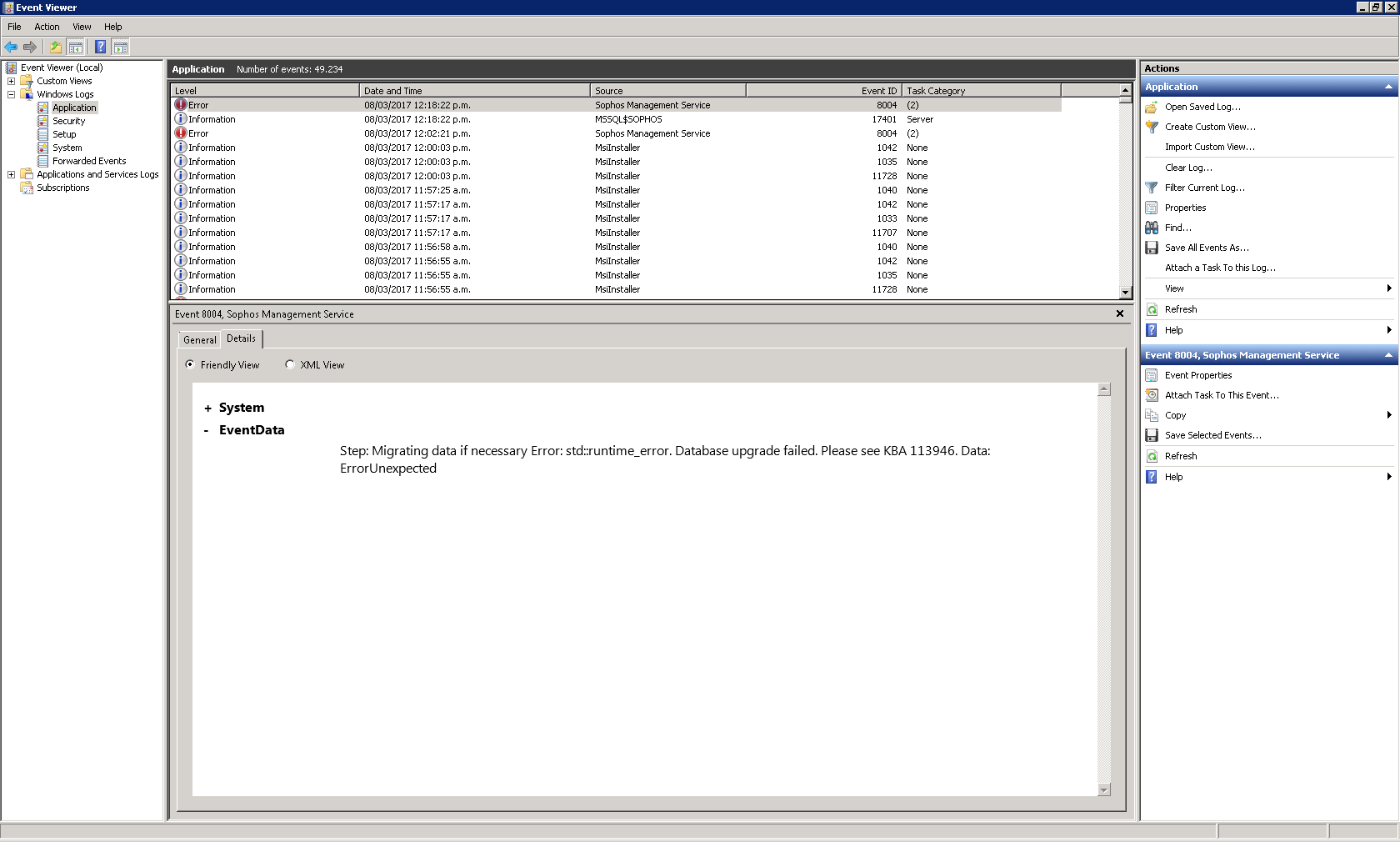The height and width of the screenshot is (842, 1400).
Task: Expand Applications and Services Logs tree node
Action: 11,174
